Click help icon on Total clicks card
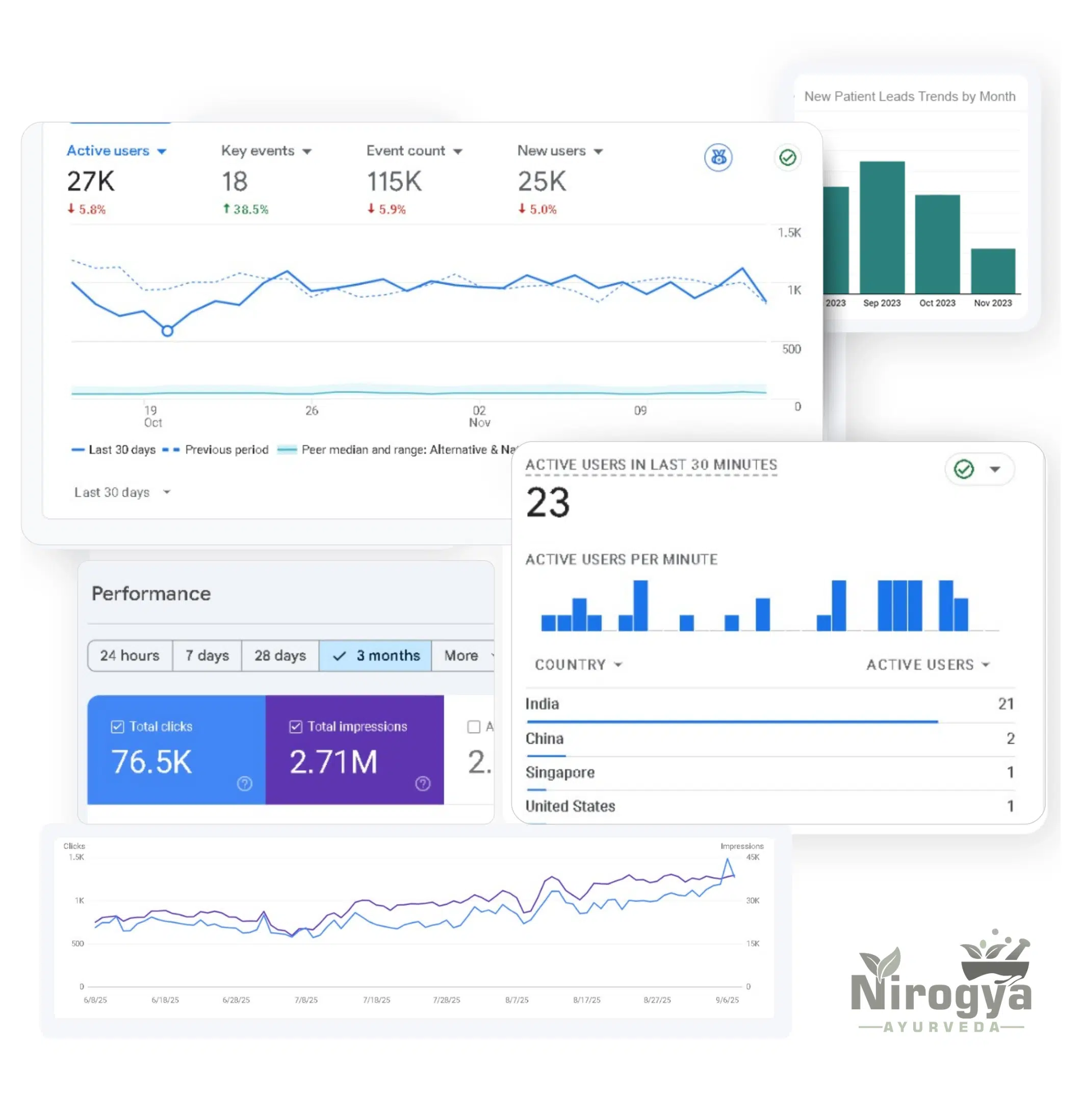Image resolution: width=1083 pixels, height=1120 pixels. [x=244, y=783]
